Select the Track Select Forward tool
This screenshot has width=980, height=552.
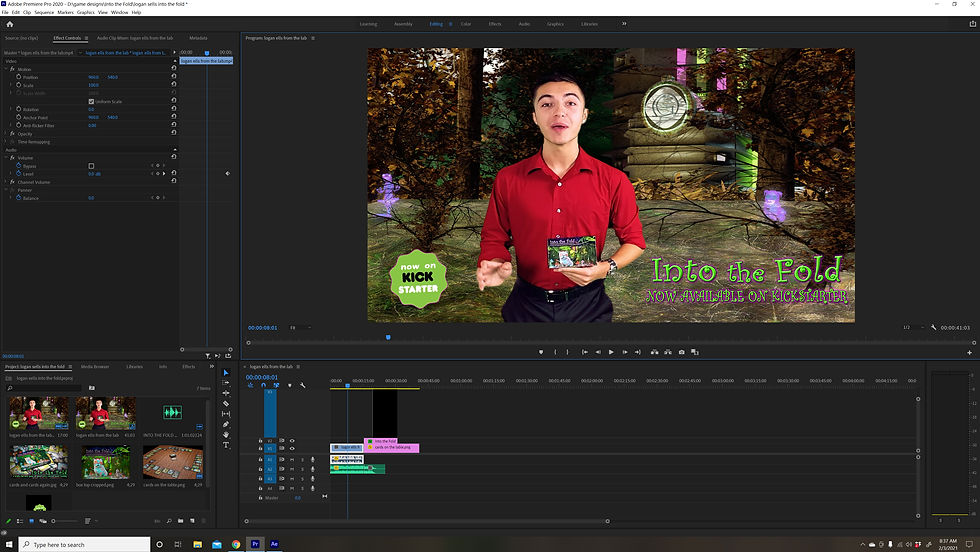[226, 383]
